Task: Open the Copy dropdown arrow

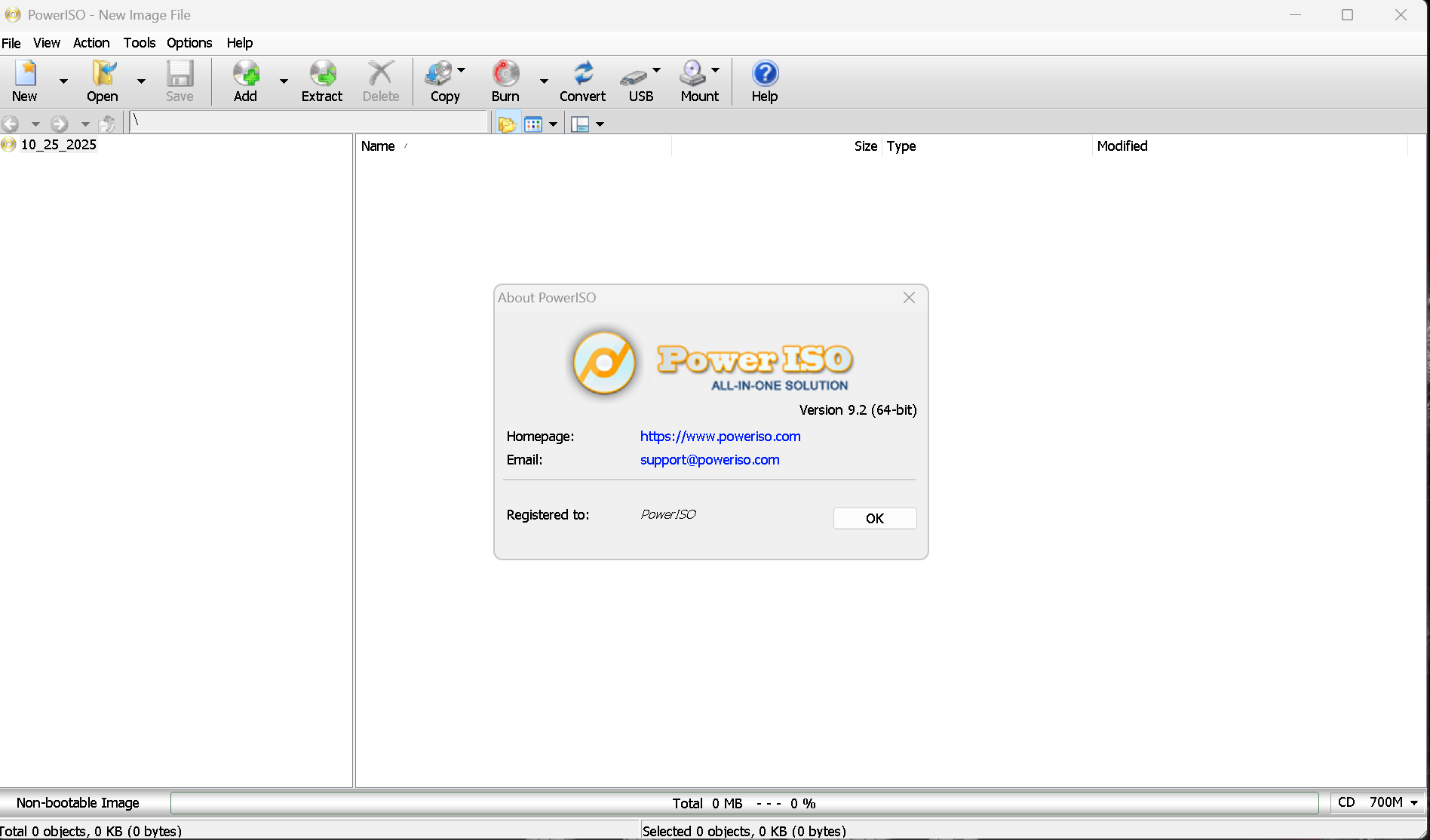Action: [462, 70]
